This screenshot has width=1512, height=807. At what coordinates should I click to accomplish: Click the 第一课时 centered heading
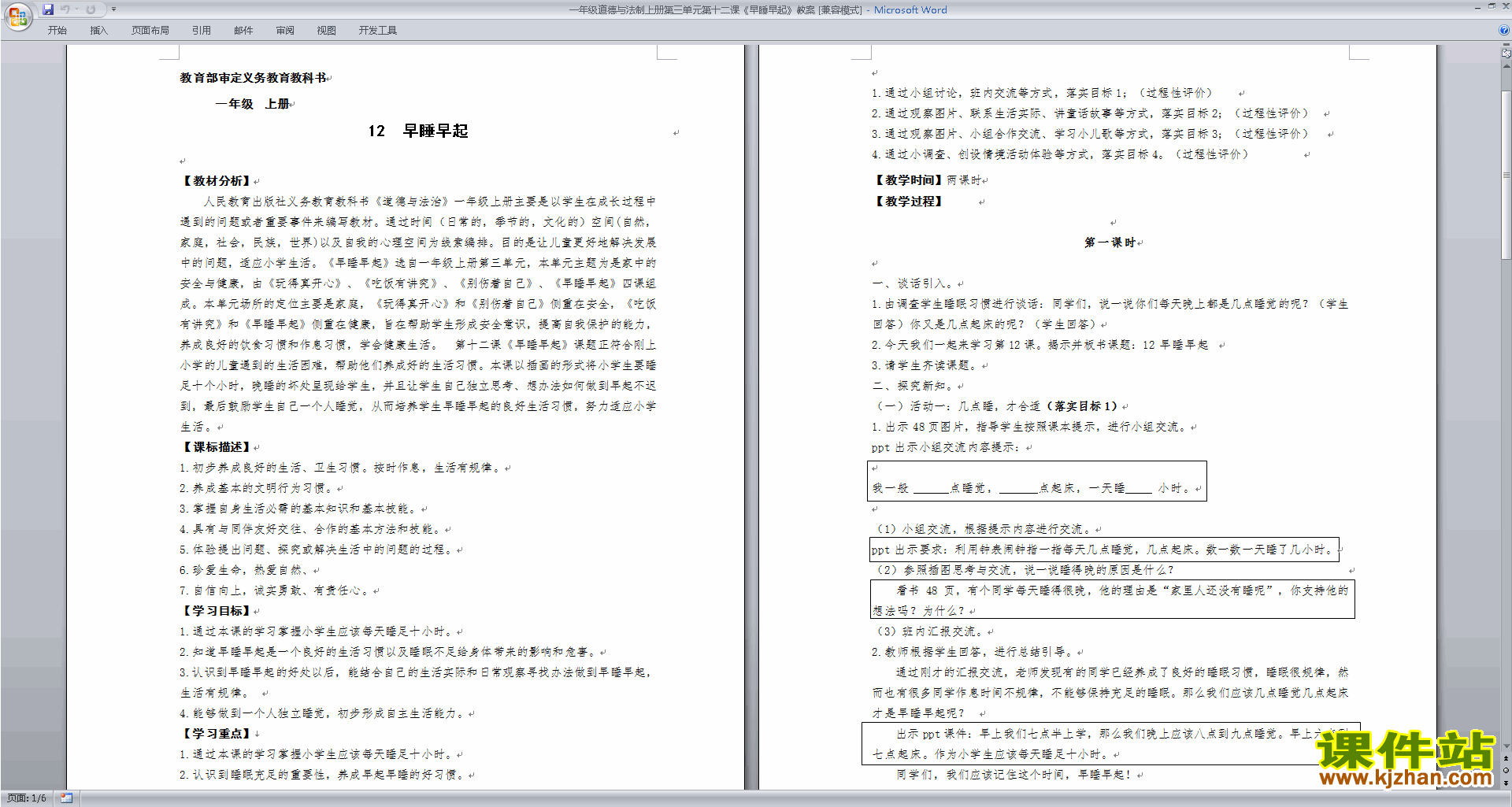[1110, 242]
